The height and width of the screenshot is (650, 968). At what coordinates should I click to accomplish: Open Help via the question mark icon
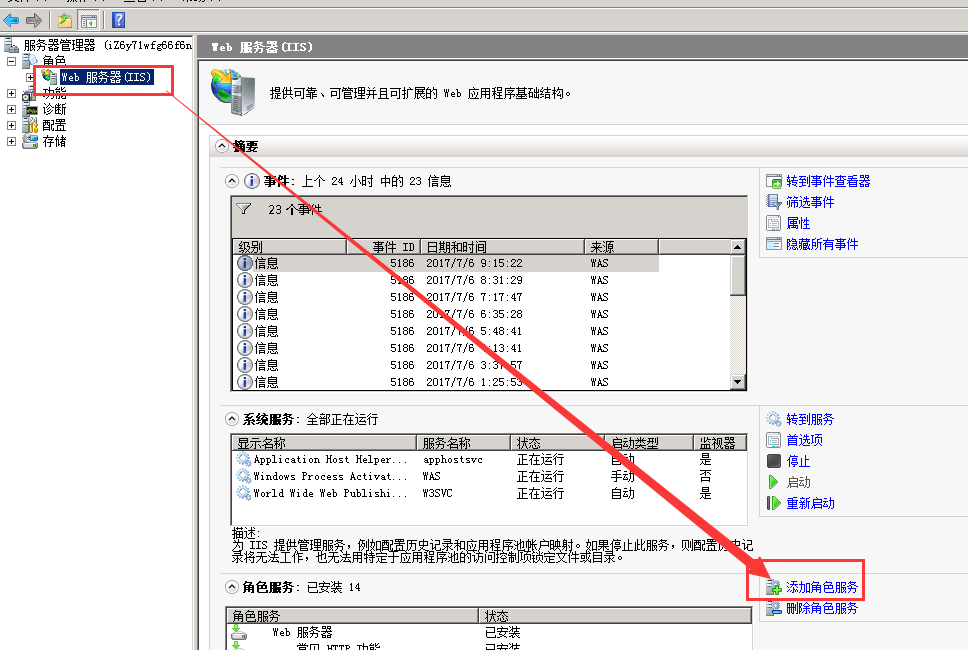click(x=119, y=20)
